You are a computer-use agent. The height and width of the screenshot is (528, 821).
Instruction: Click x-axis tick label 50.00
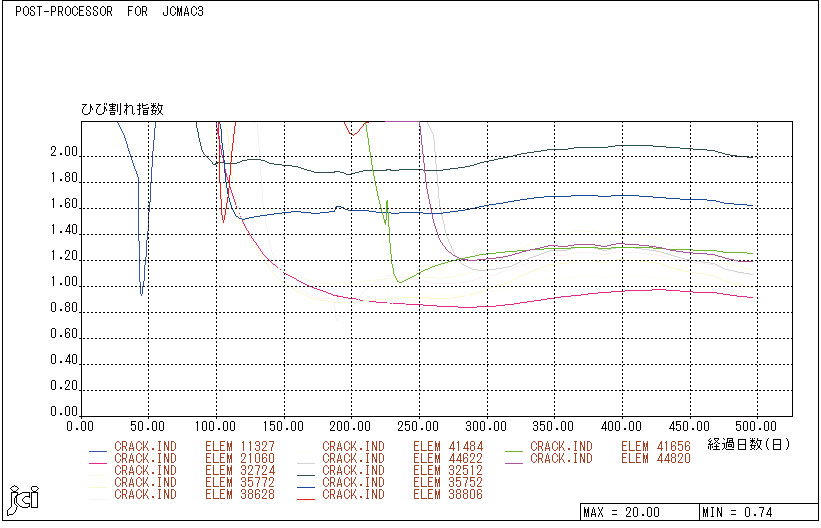[148, 427]
